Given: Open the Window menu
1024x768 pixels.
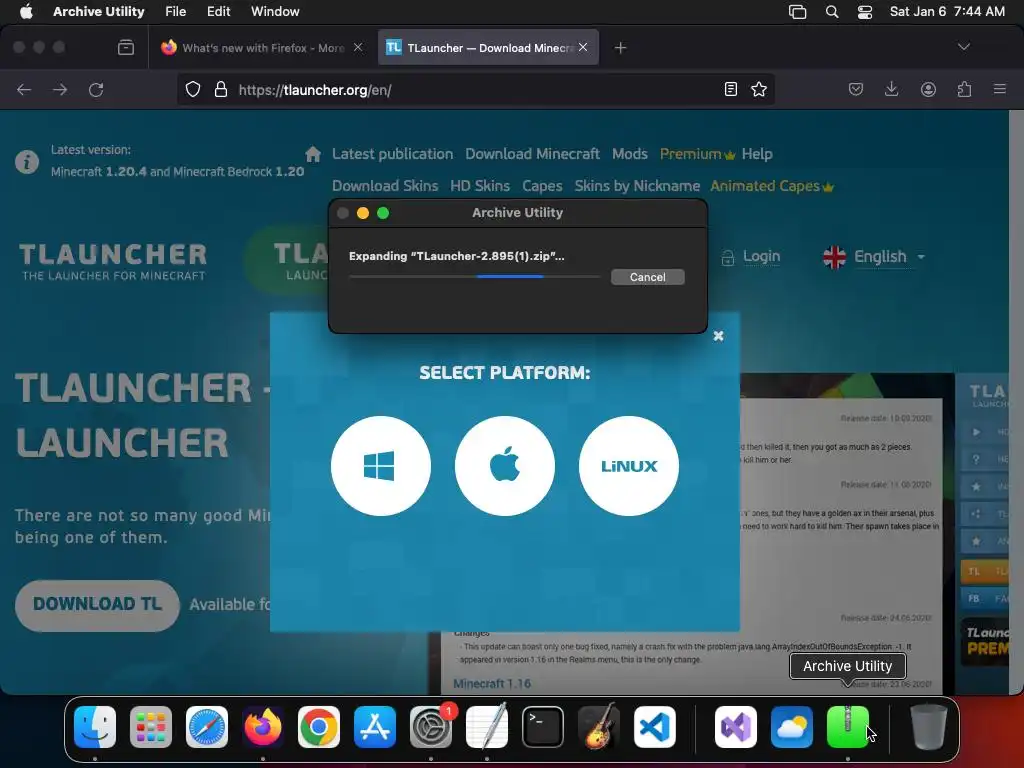Looking at the screenshot, I should pyautogui.click(x=275, y=11).
